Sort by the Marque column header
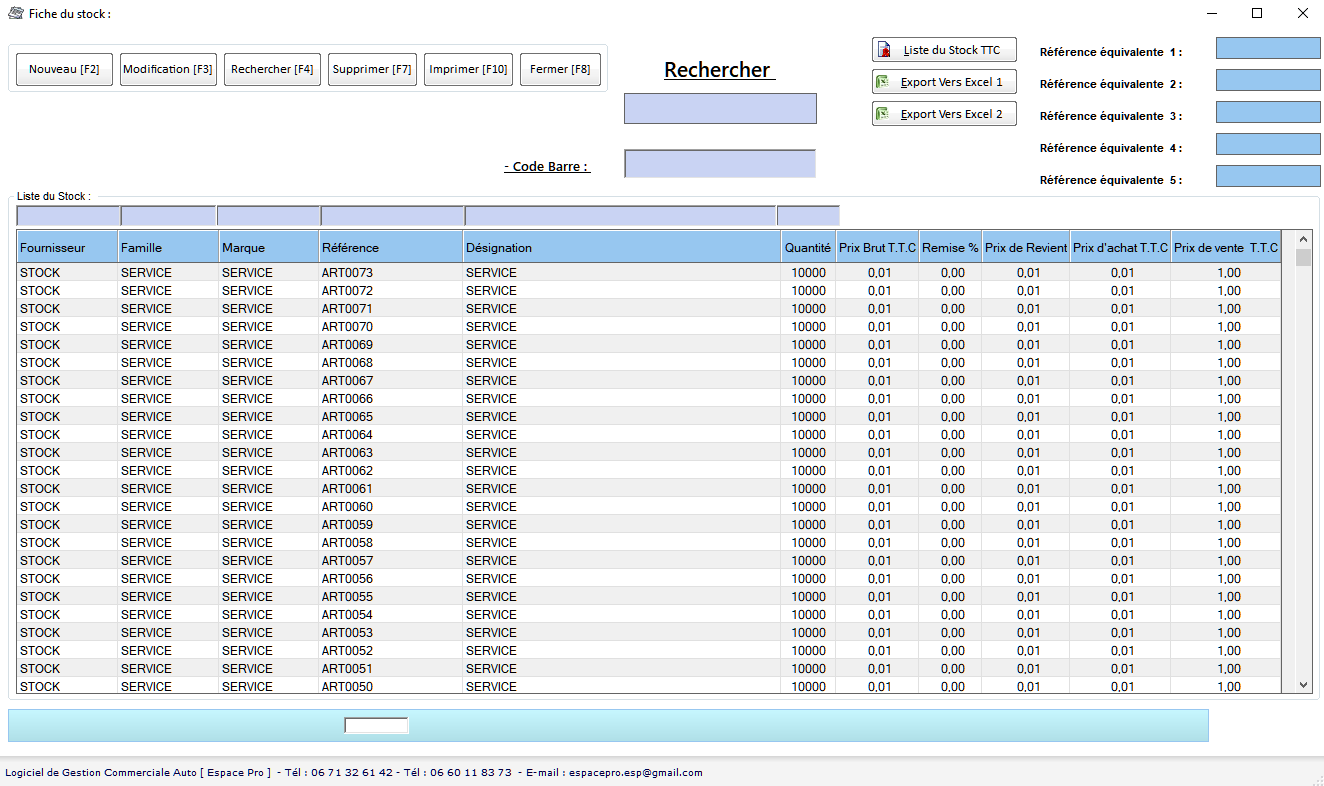The image size is (1324, 786). pyautogui.click(x=269, y=248)
